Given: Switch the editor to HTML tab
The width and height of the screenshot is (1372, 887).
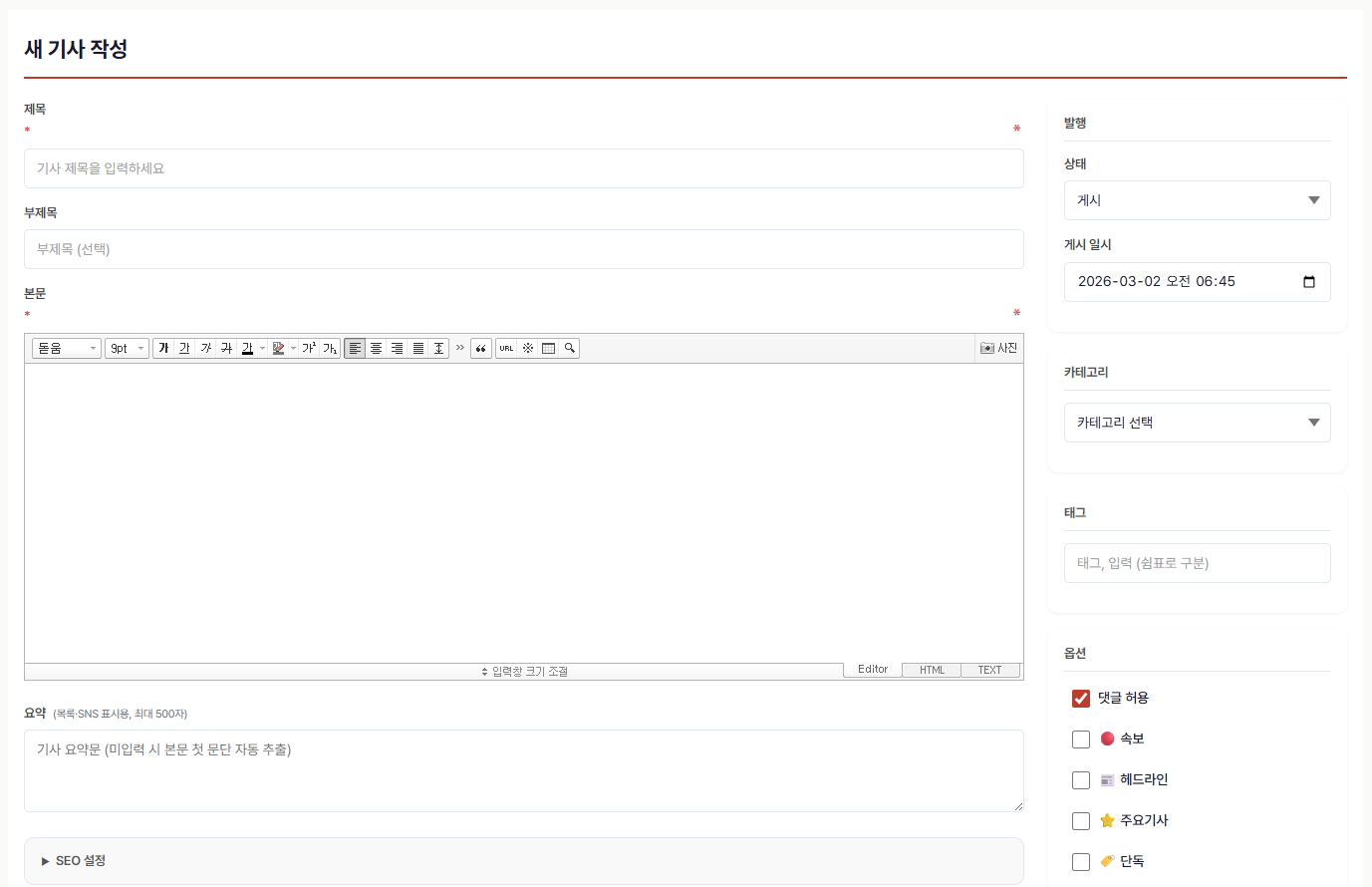Looking at the screenshot, I should 932,670.
